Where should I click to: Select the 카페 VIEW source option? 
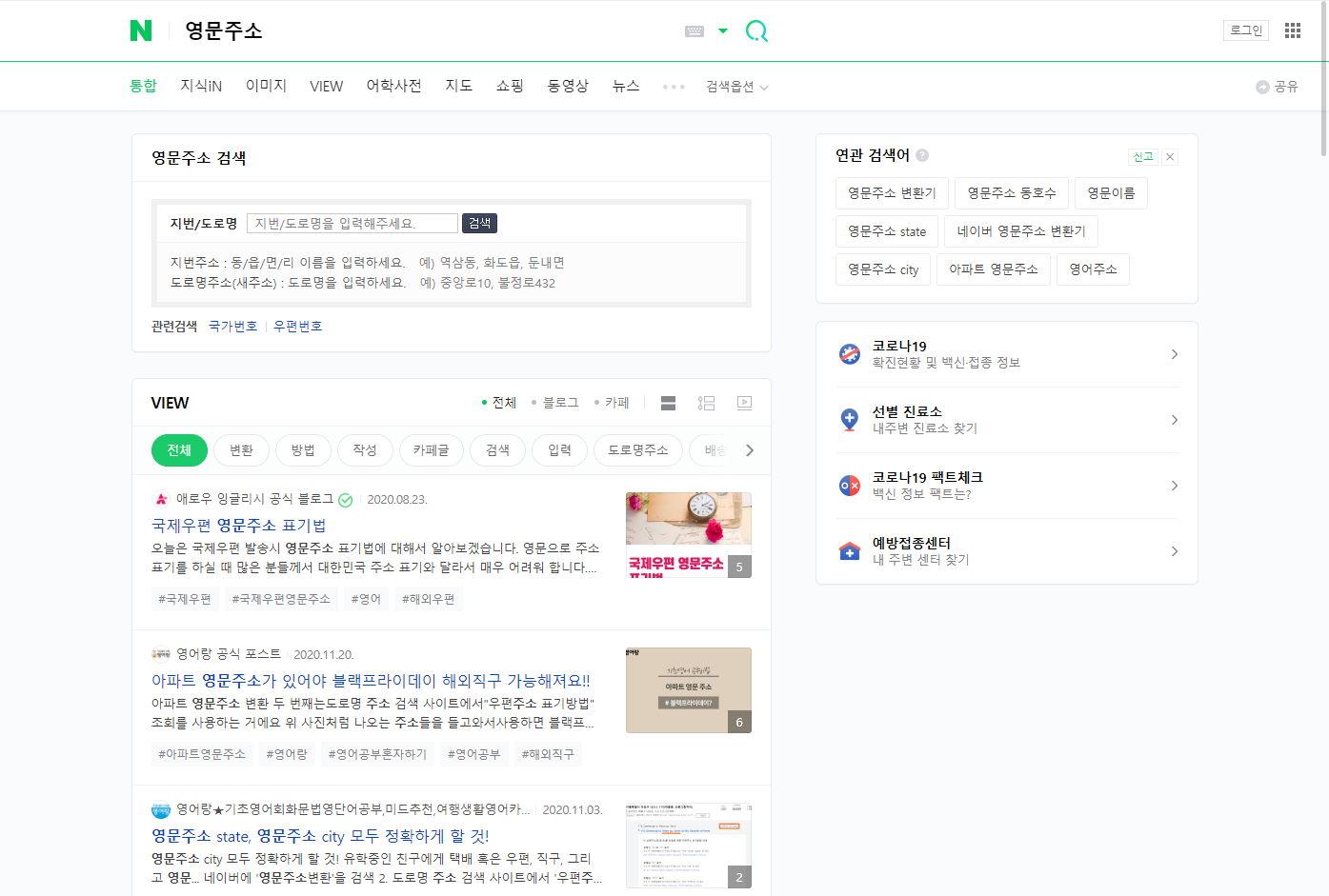coord(612,403)
